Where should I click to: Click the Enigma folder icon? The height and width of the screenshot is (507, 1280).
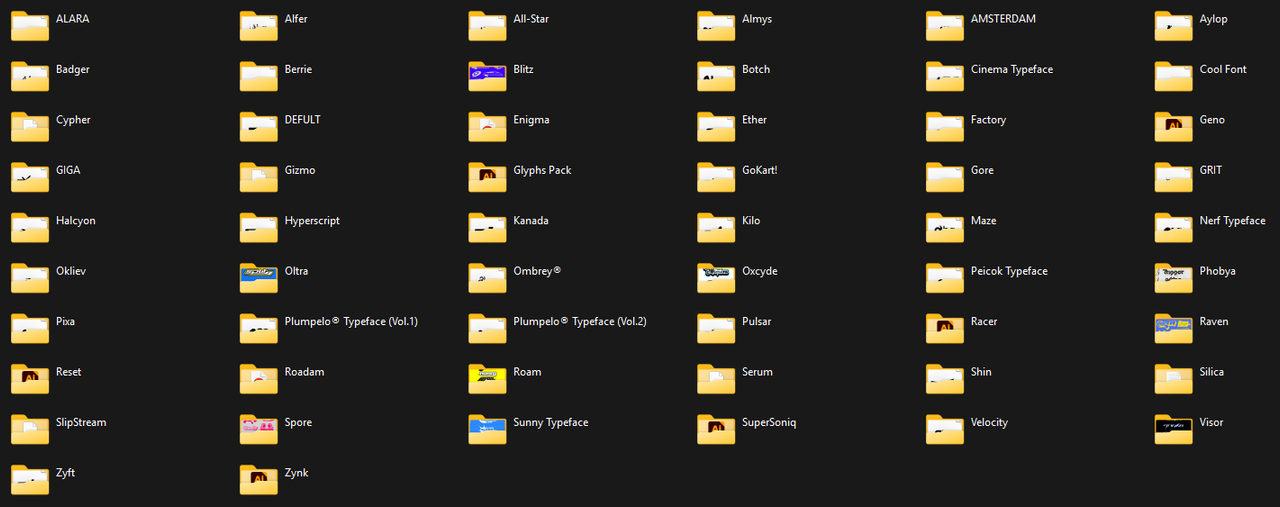coord(488,126)
